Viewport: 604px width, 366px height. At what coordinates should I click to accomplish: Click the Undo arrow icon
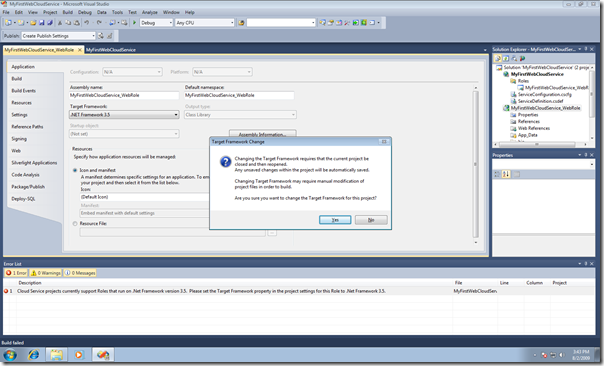pos(87,23)
